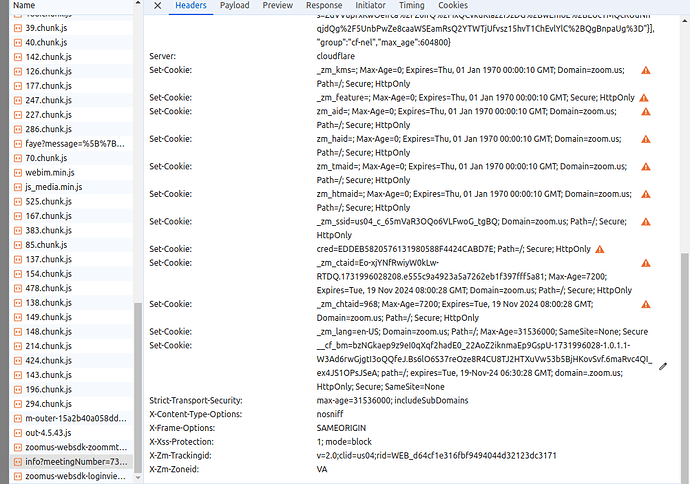The image size is (690, 484).
Task: Select m-outer-15a2b40a058dd request
Action: pos(71,418)
